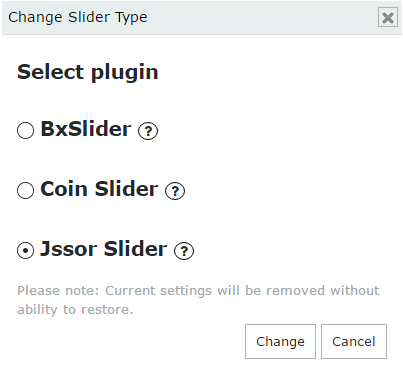The height and width of the screenshot is (365, 403).
Task: Show help info for Jssor Slider
Action: point(184,251)
